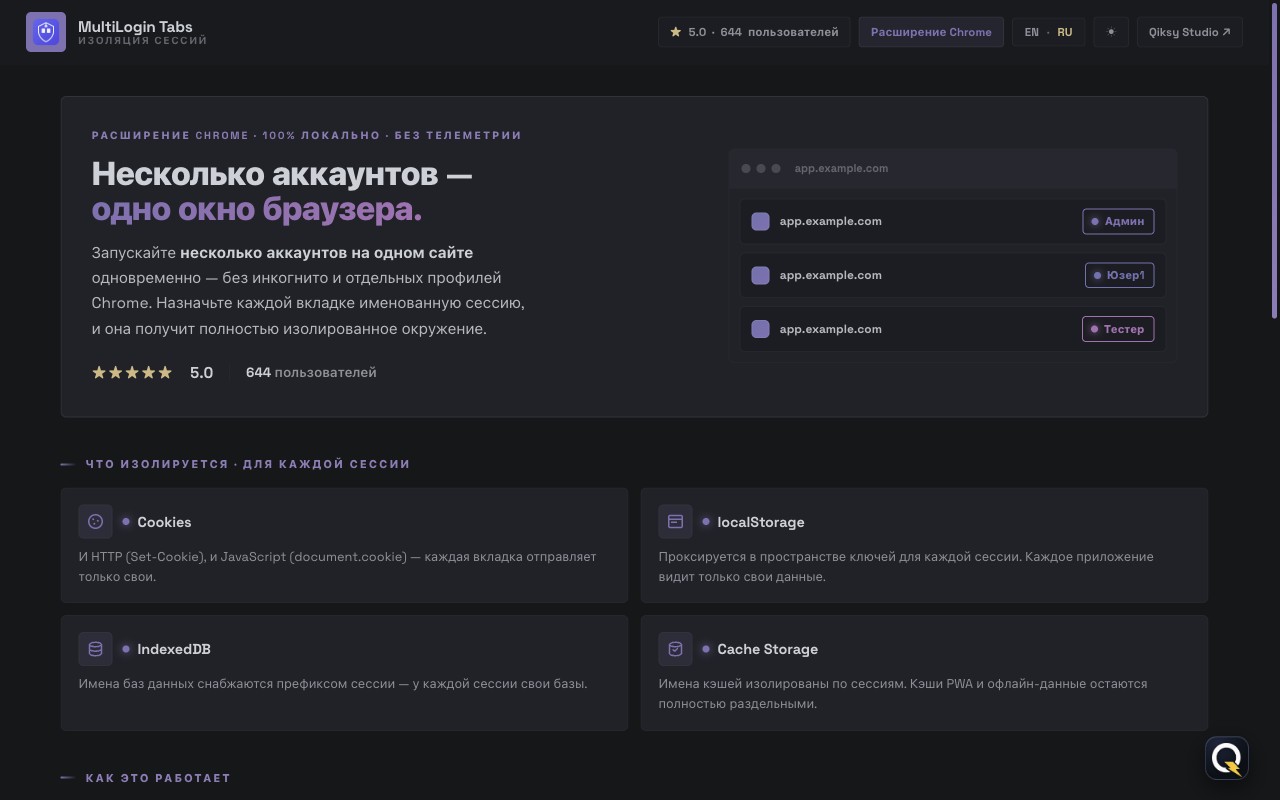
Task: Click the Cookies card icon
Action: point(96,521)
